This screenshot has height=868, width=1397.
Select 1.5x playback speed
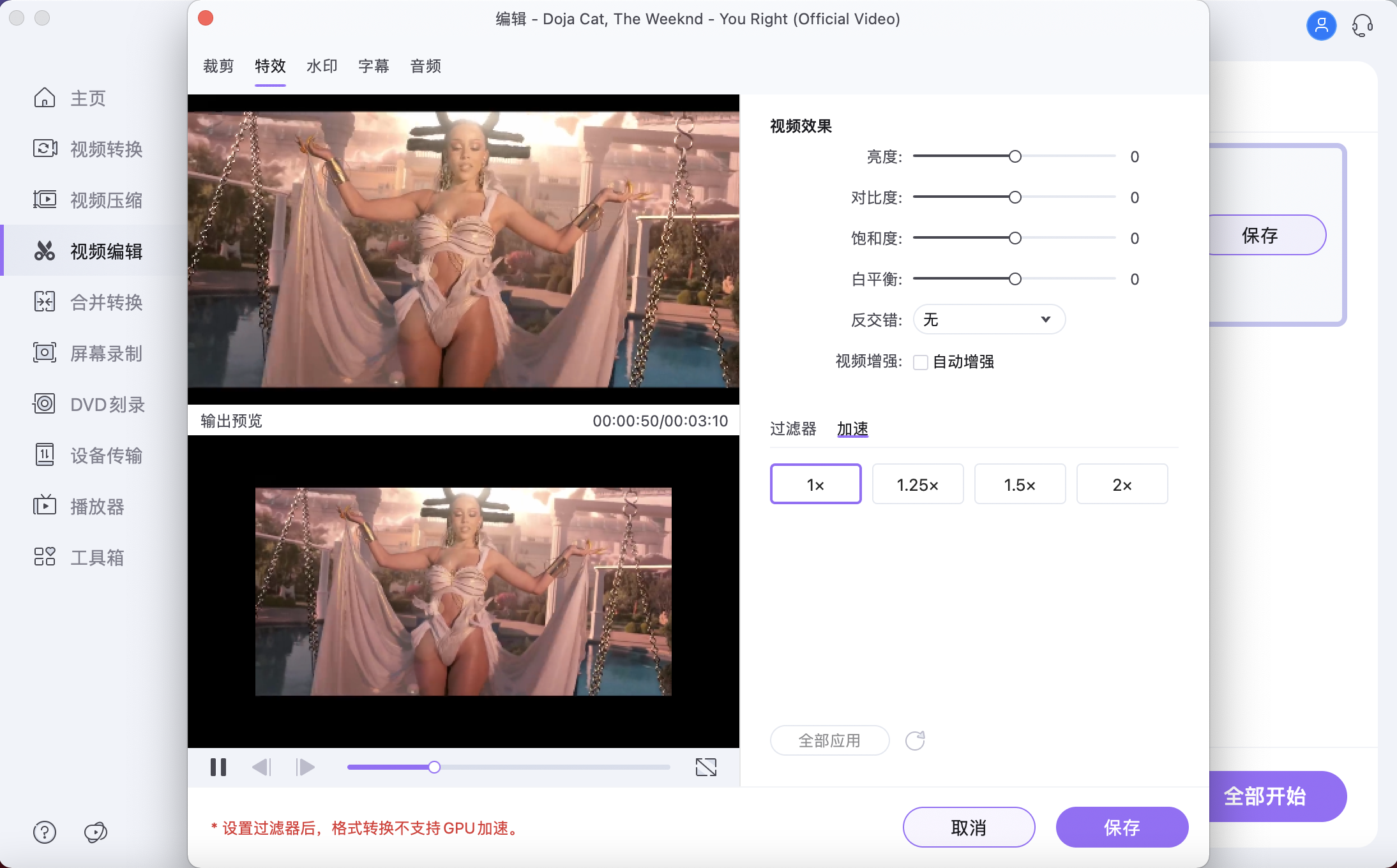pos(1020,484)
